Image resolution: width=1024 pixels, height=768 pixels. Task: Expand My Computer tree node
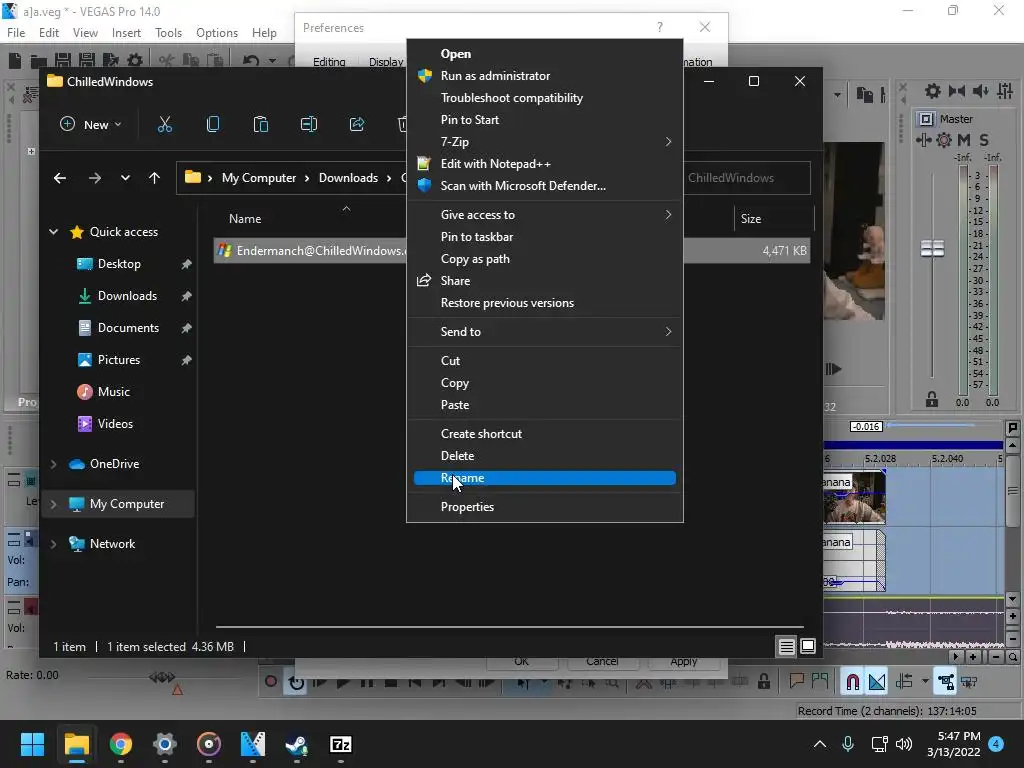(54, 504)
